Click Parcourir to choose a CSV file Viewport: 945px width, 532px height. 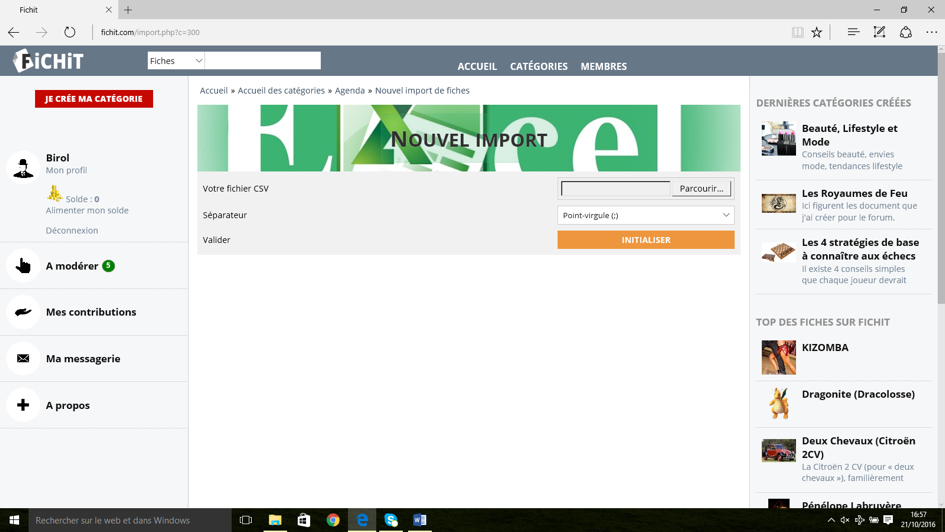tap(701, 188)
